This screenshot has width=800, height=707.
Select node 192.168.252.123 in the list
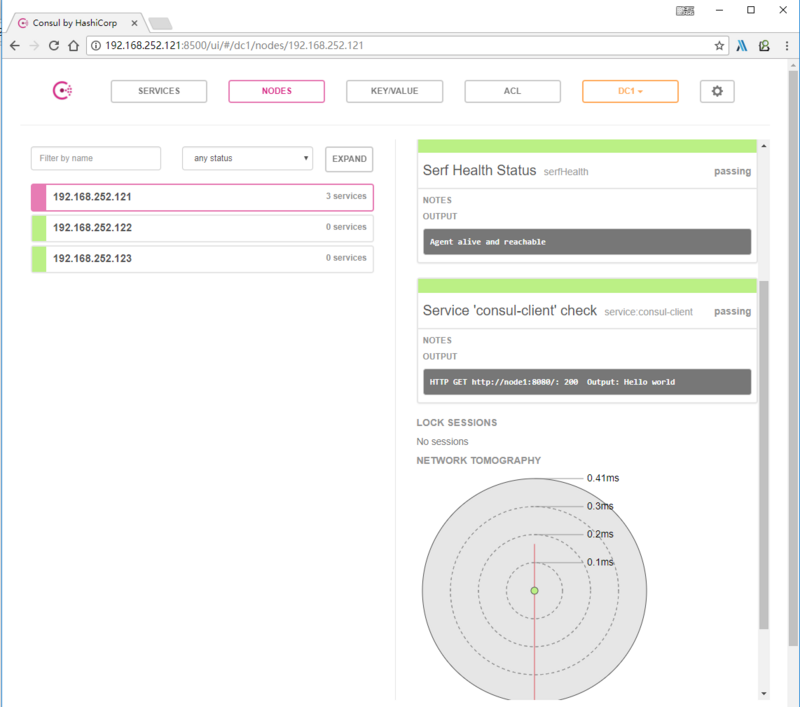pos(202,258)
